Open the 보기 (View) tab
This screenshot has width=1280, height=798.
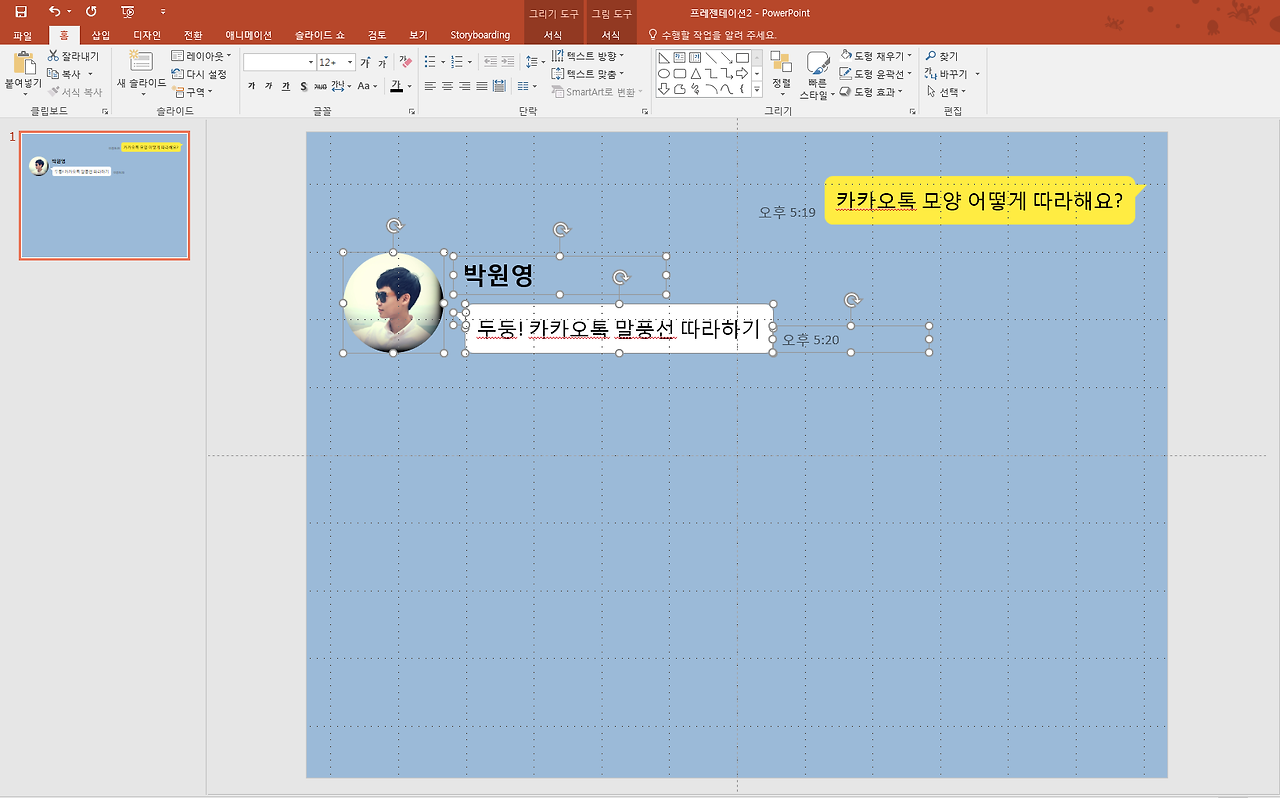(x=418, y=35)
